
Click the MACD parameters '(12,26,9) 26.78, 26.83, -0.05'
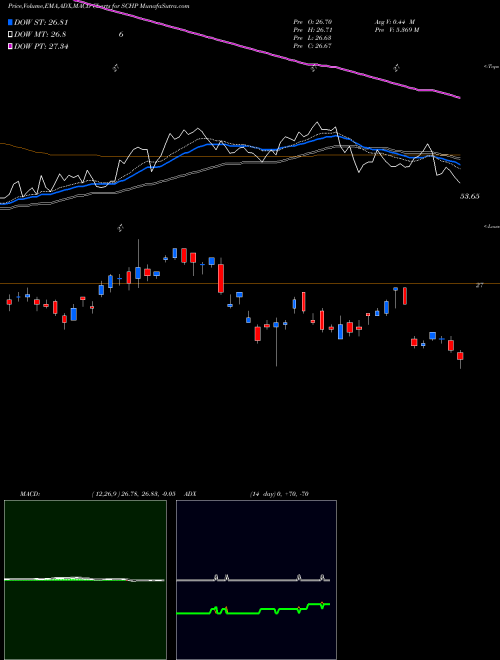point(133,494)
